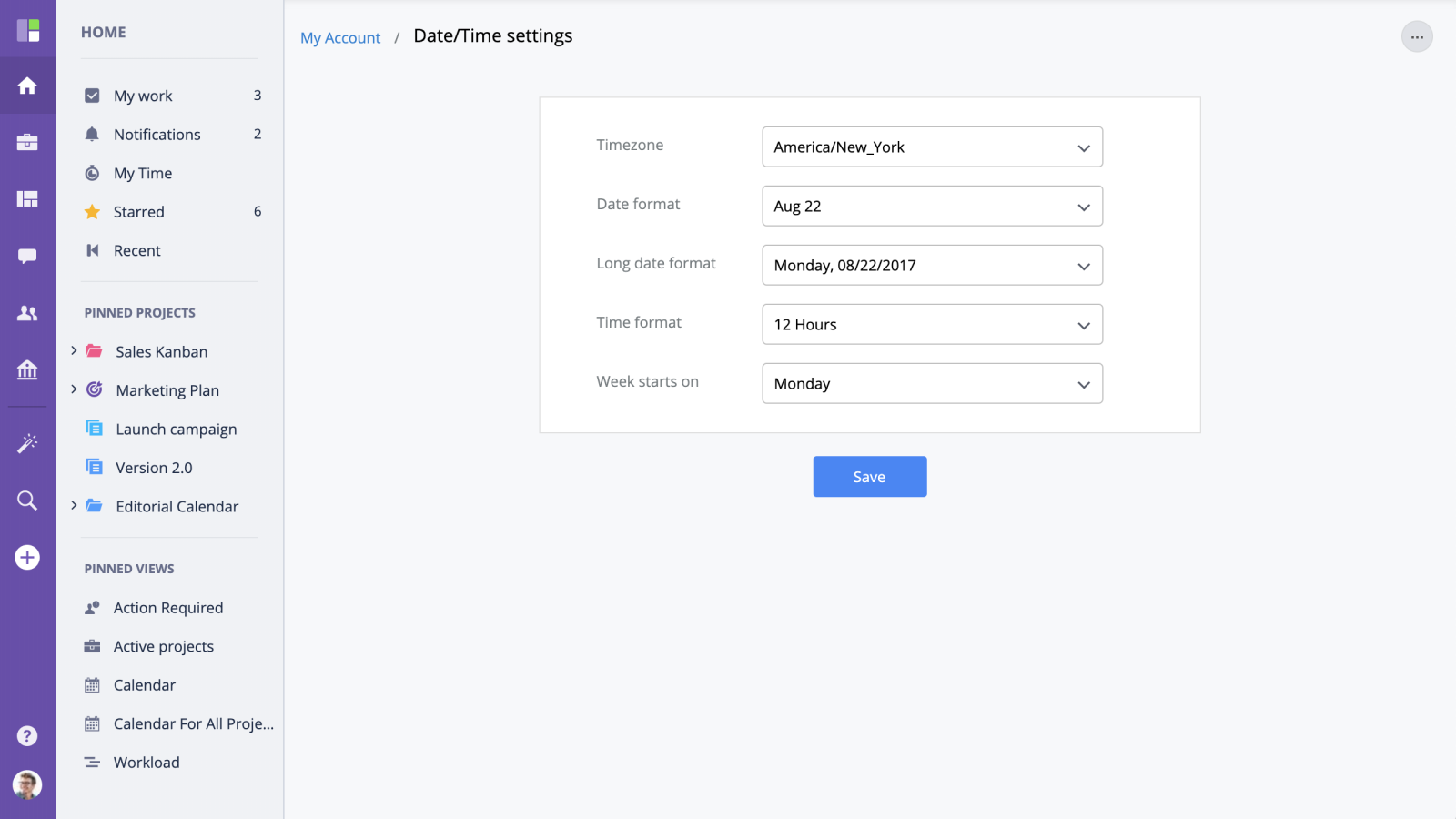Image resolution: width=1456 pixels, height=819 pixels.
Task: Open Marketing Plan project
Action: [x=167, y=390]
